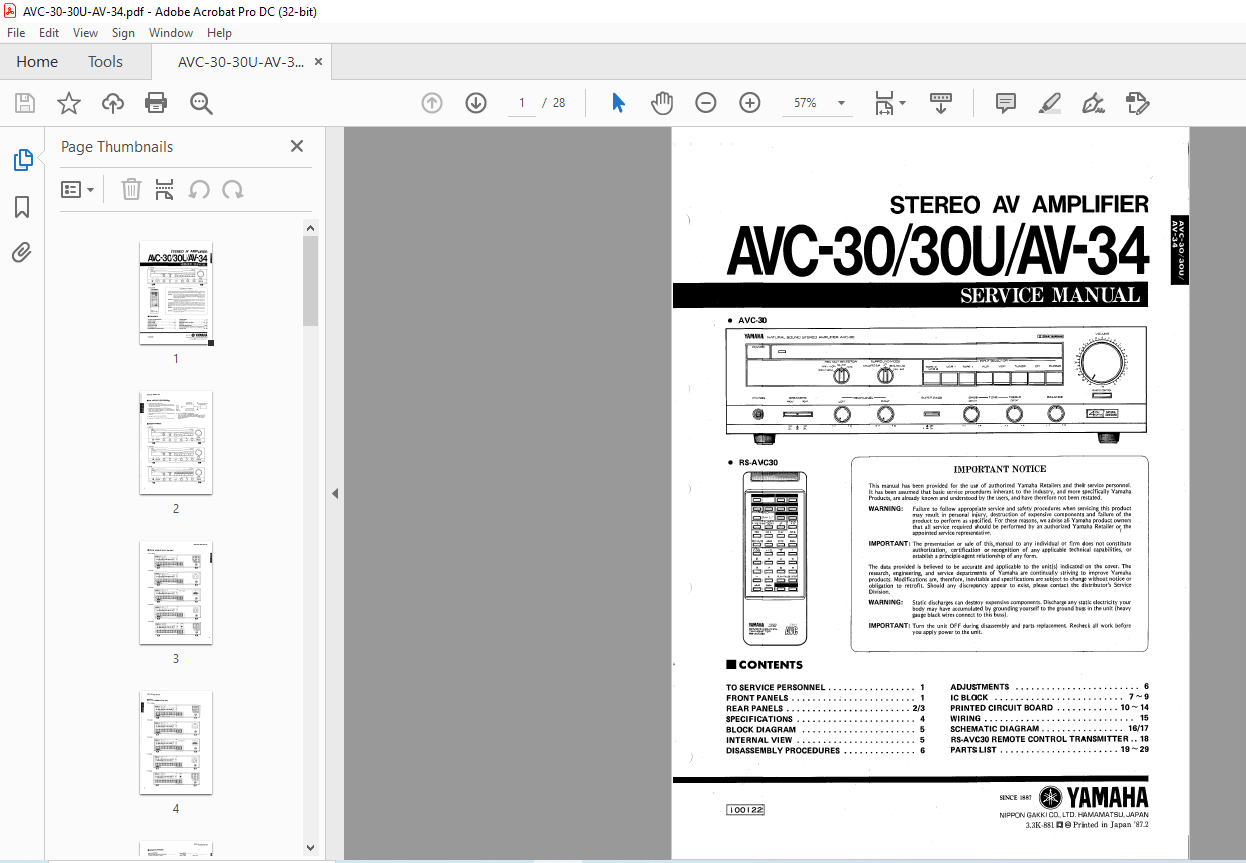Zoom in with the plus icon
Image resolution: width=1246 pixels, height=863 pixels.
point(750,103)
